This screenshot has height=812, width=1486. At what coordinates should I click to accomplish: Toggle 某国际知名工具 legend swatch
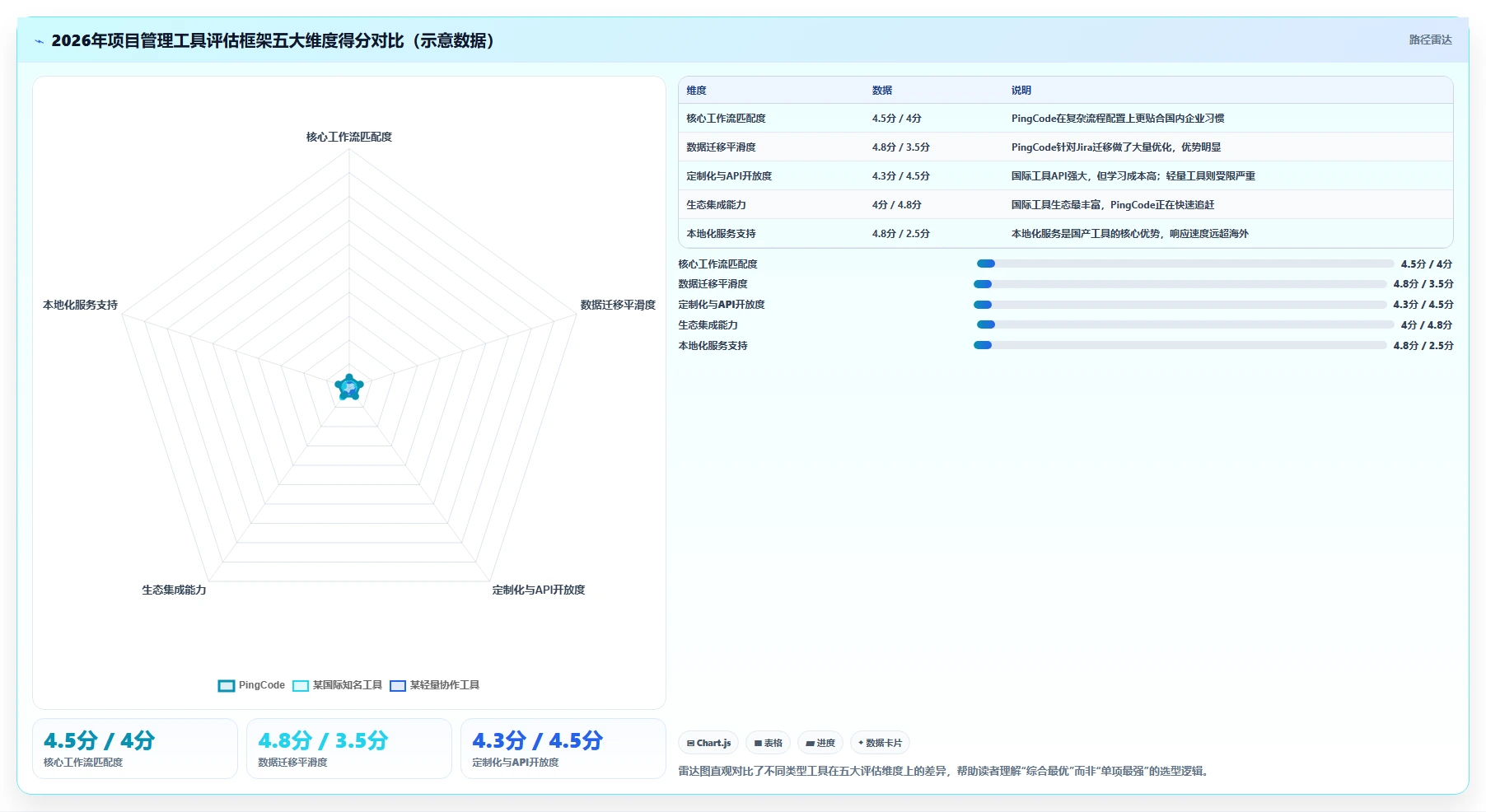(301, 685)
